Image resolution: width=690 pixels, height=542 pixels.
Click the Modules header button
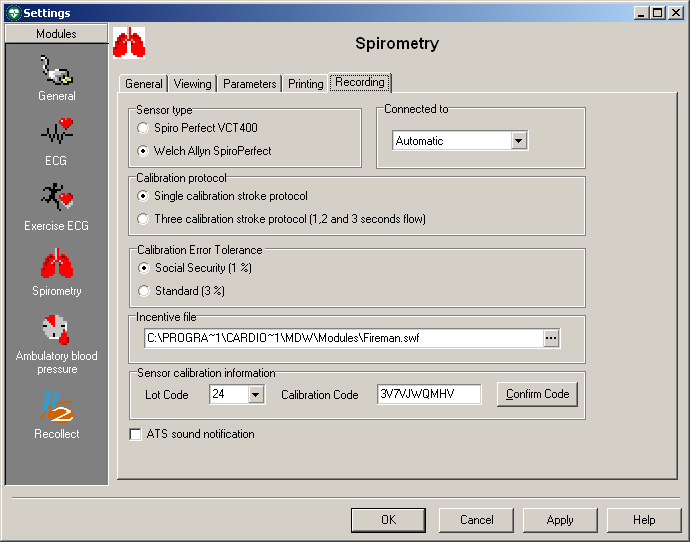pyautogui.click(x=56, y=33)
